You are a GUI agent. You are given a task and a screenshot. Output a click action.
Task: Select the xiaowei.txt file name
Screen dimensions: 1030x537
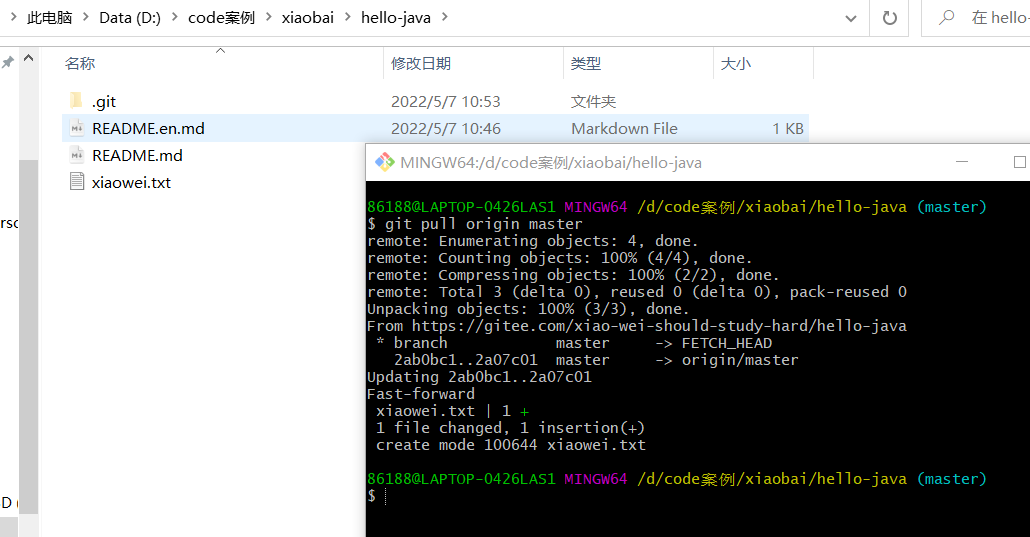[x=131, y=182]
